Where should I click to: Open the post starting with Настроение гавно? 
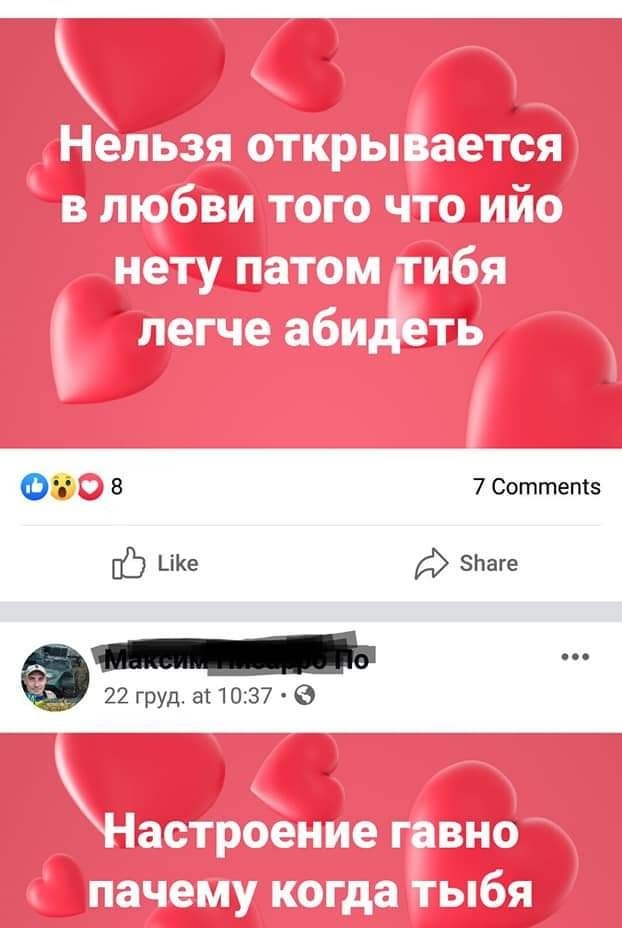(311, 830)
